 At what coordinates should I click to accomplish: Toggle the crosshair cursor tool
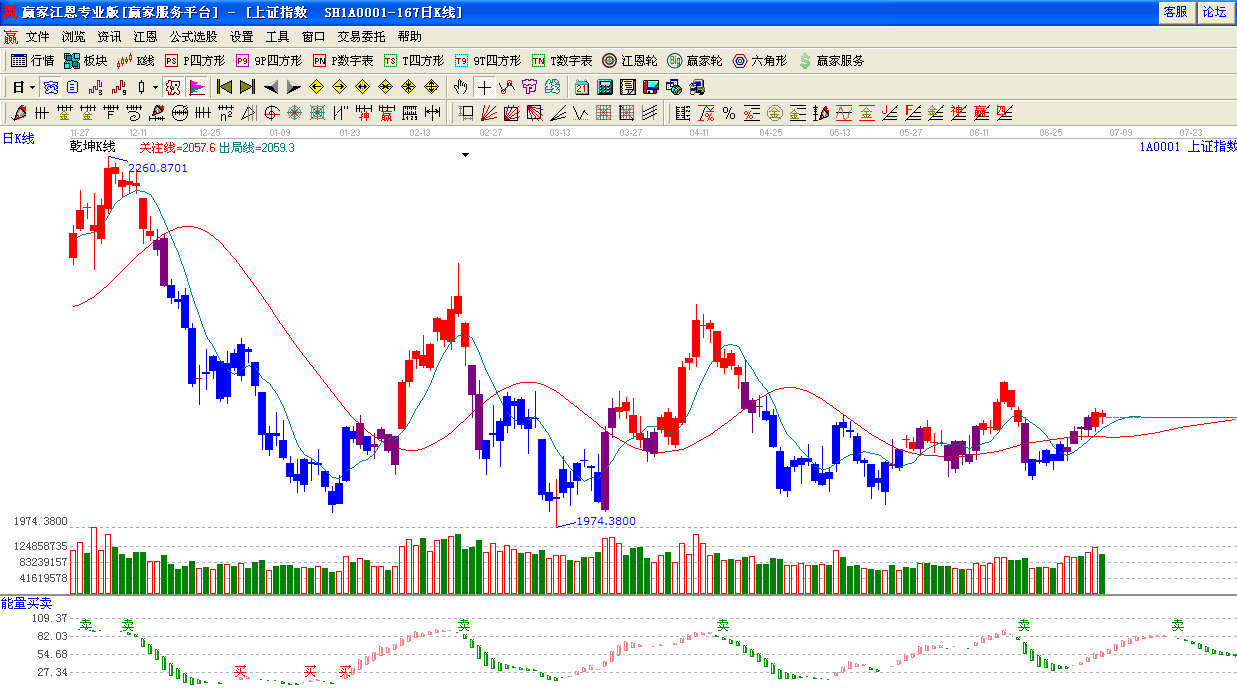[485, 87]
